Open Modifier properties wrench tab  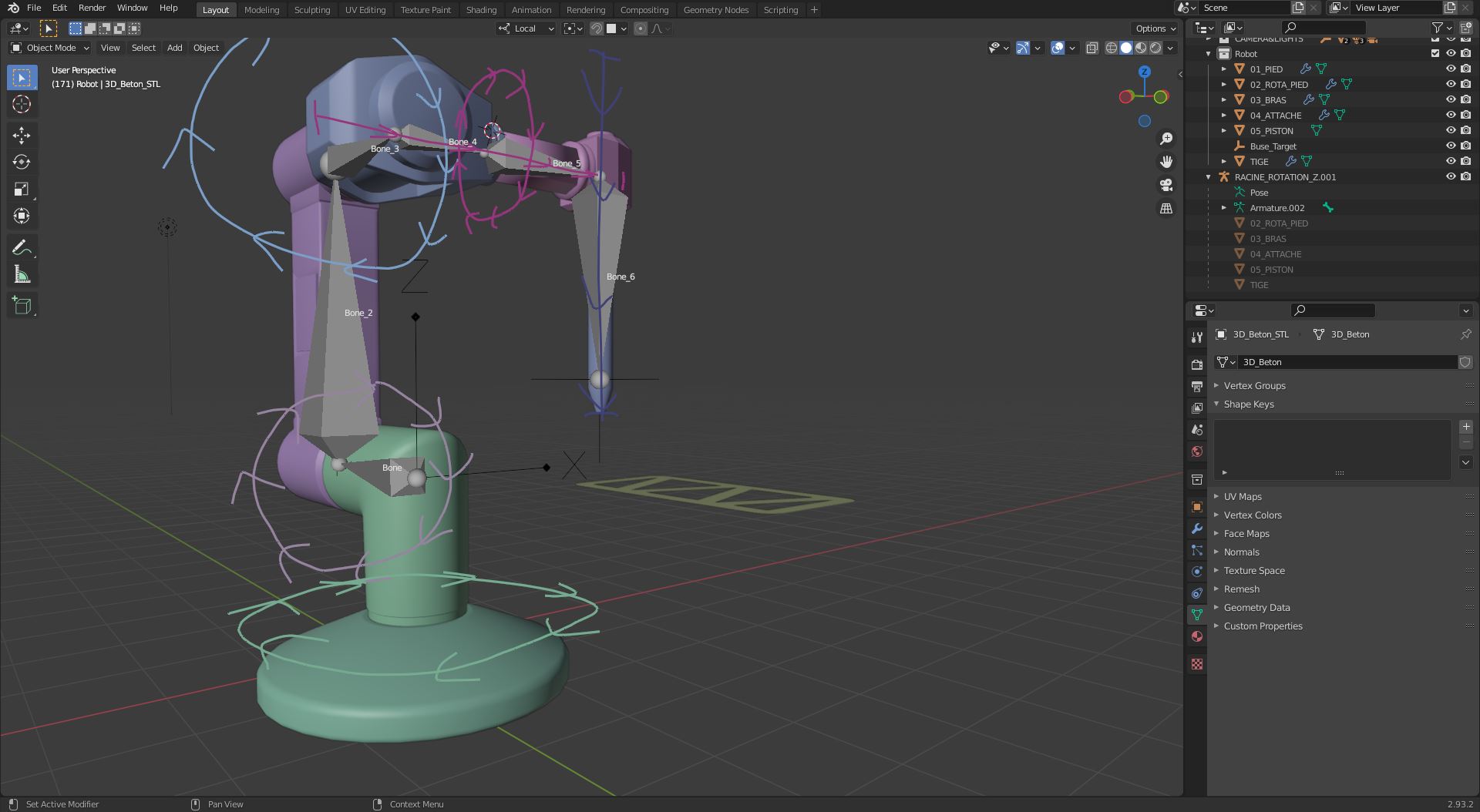click(1196, 528)
